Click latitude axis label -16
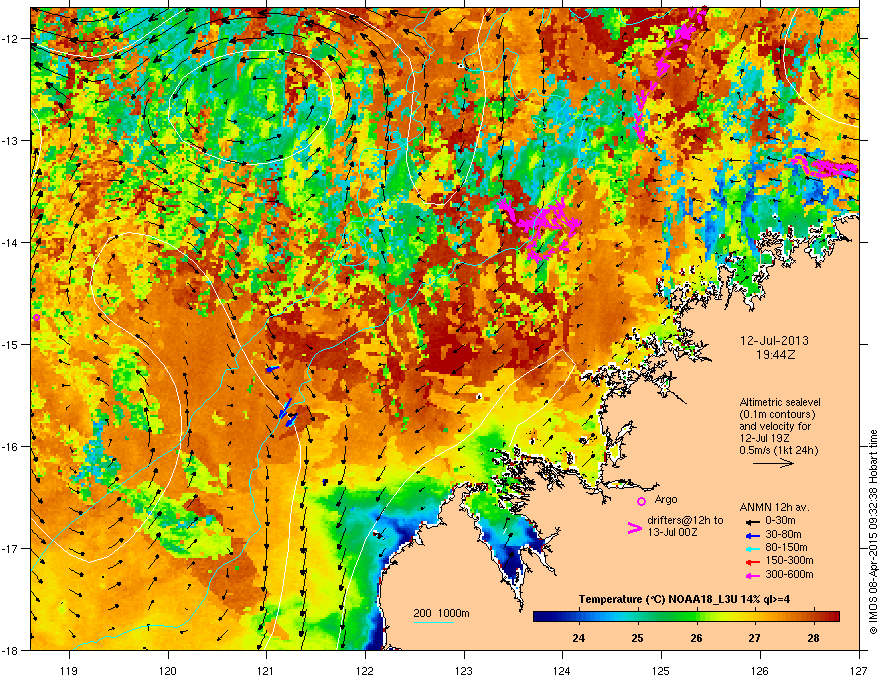The image size is (880, 680). coord(10,447)
